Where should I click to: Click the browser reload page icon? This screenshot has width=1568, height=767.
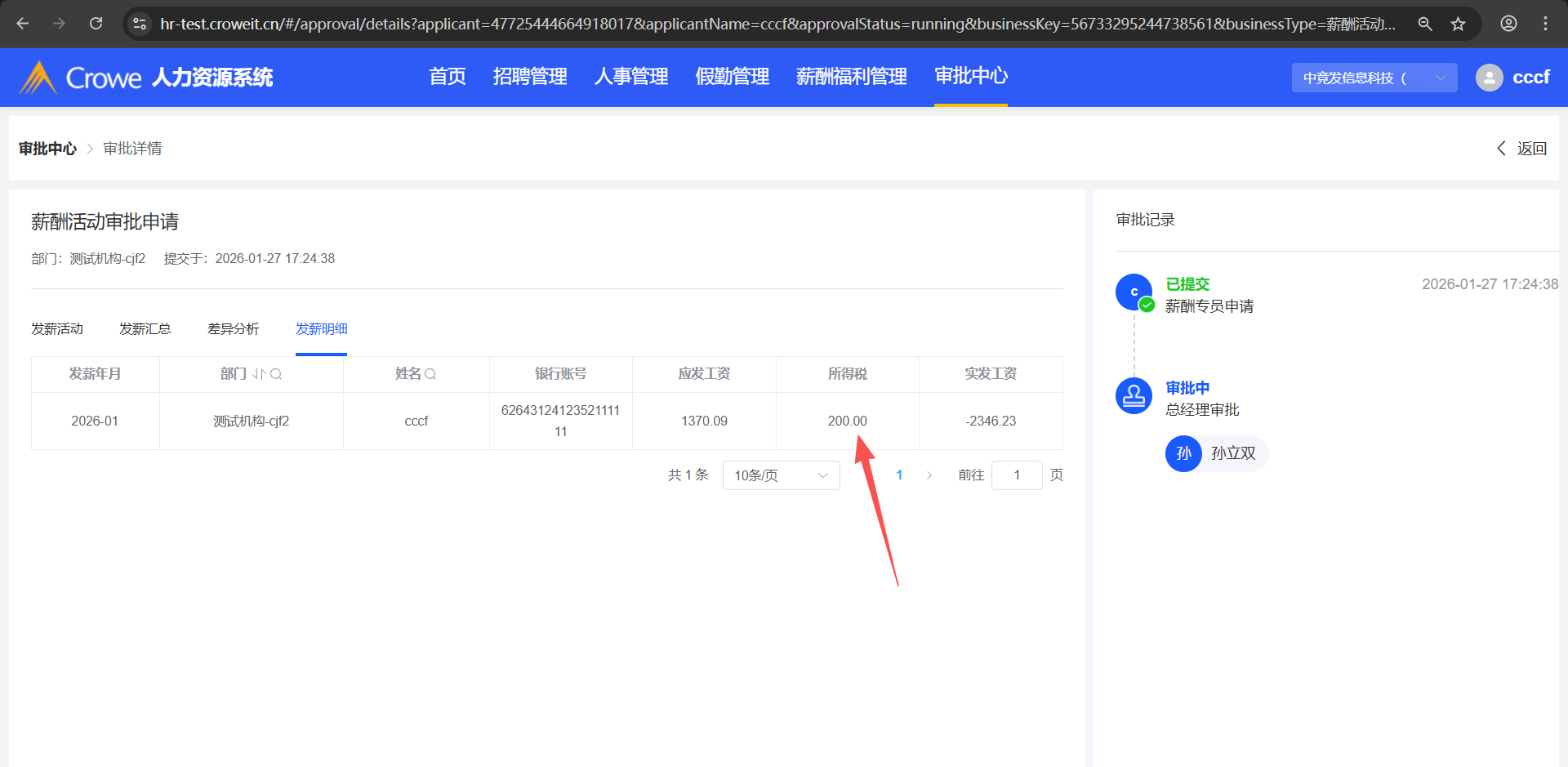pos(96,24)
